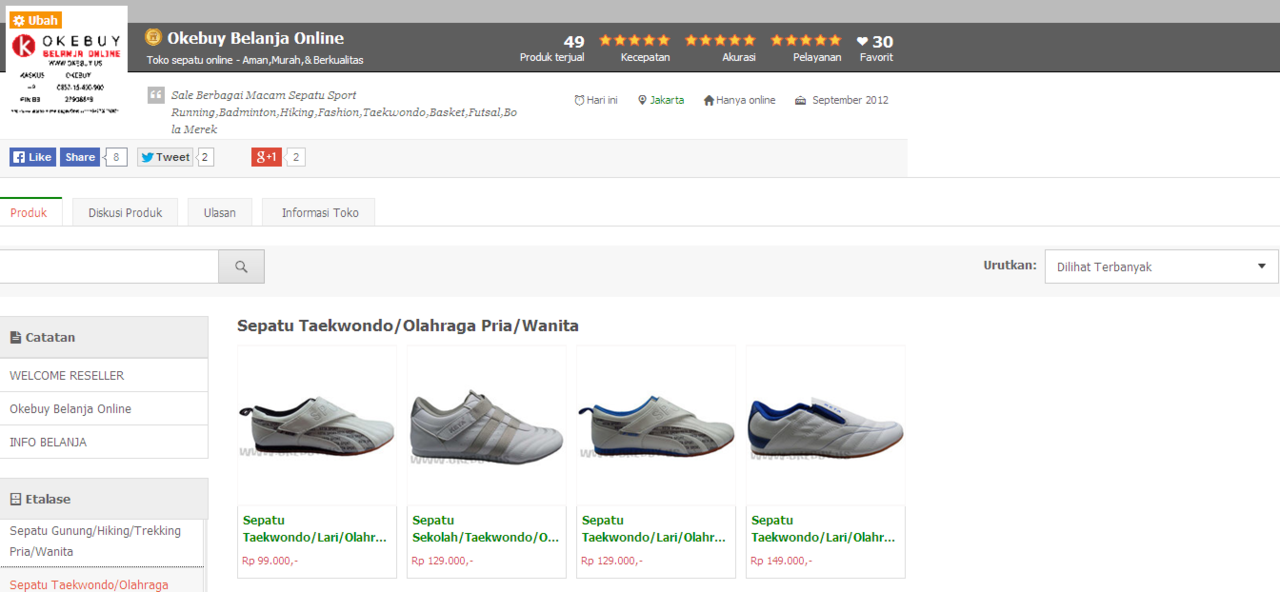Click the 49 Produk terjual counter
Image resolution: width=1280 pixels, height=592 pixels.
(x=553, y=48)
